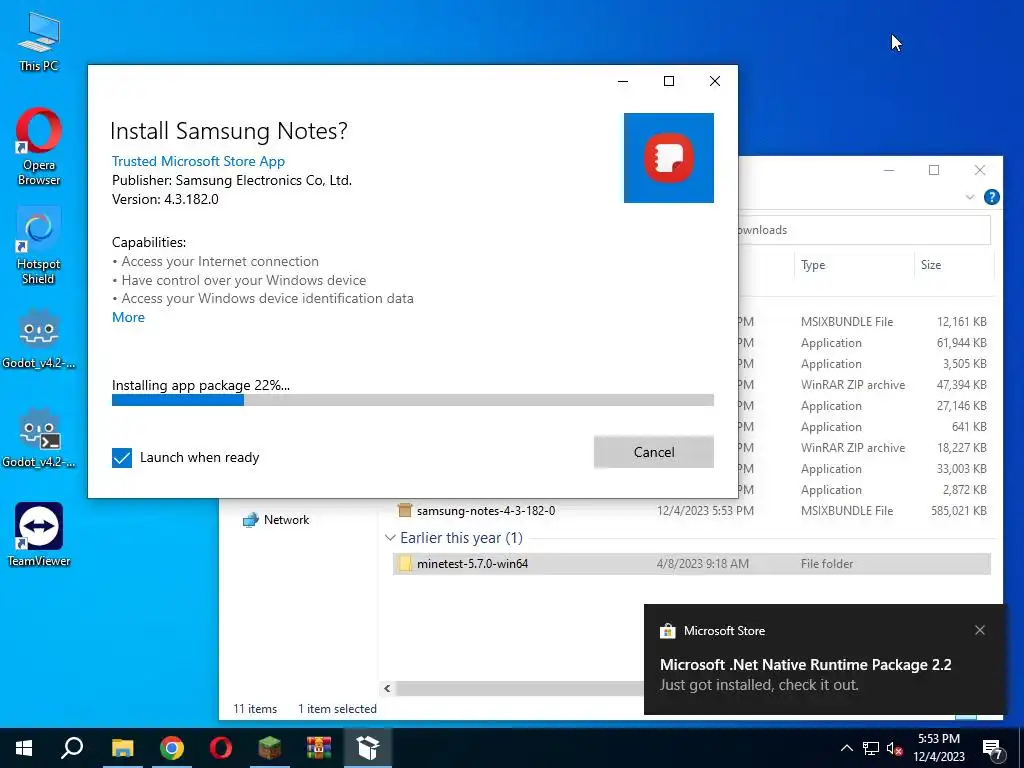Viewport: 1024px width, 768px height.
Task: Click the taskbar clock showing 5:53 PM
Action: point(938,748)
